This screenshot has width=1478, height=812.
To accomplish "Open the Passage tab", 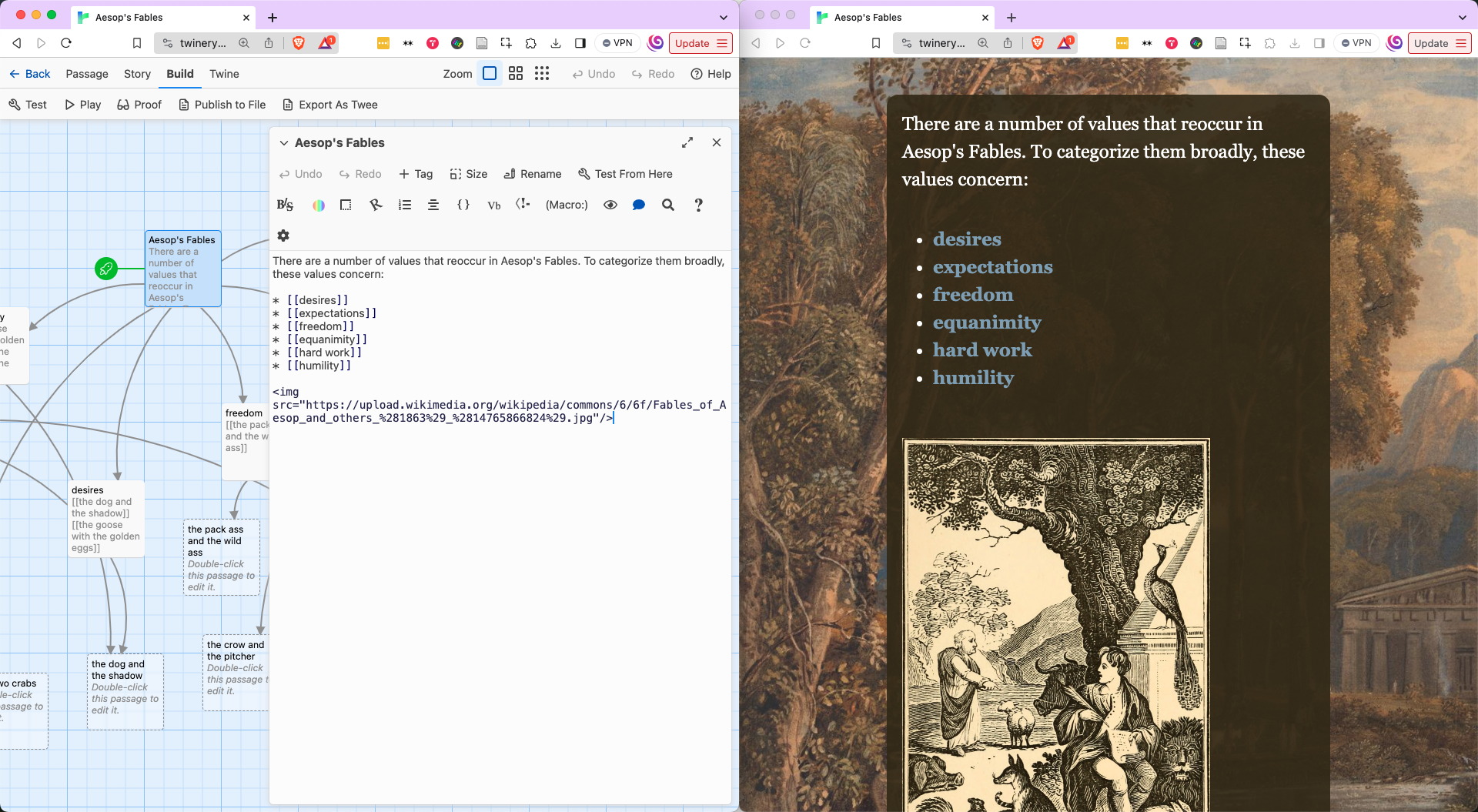I will coord(87,74).
